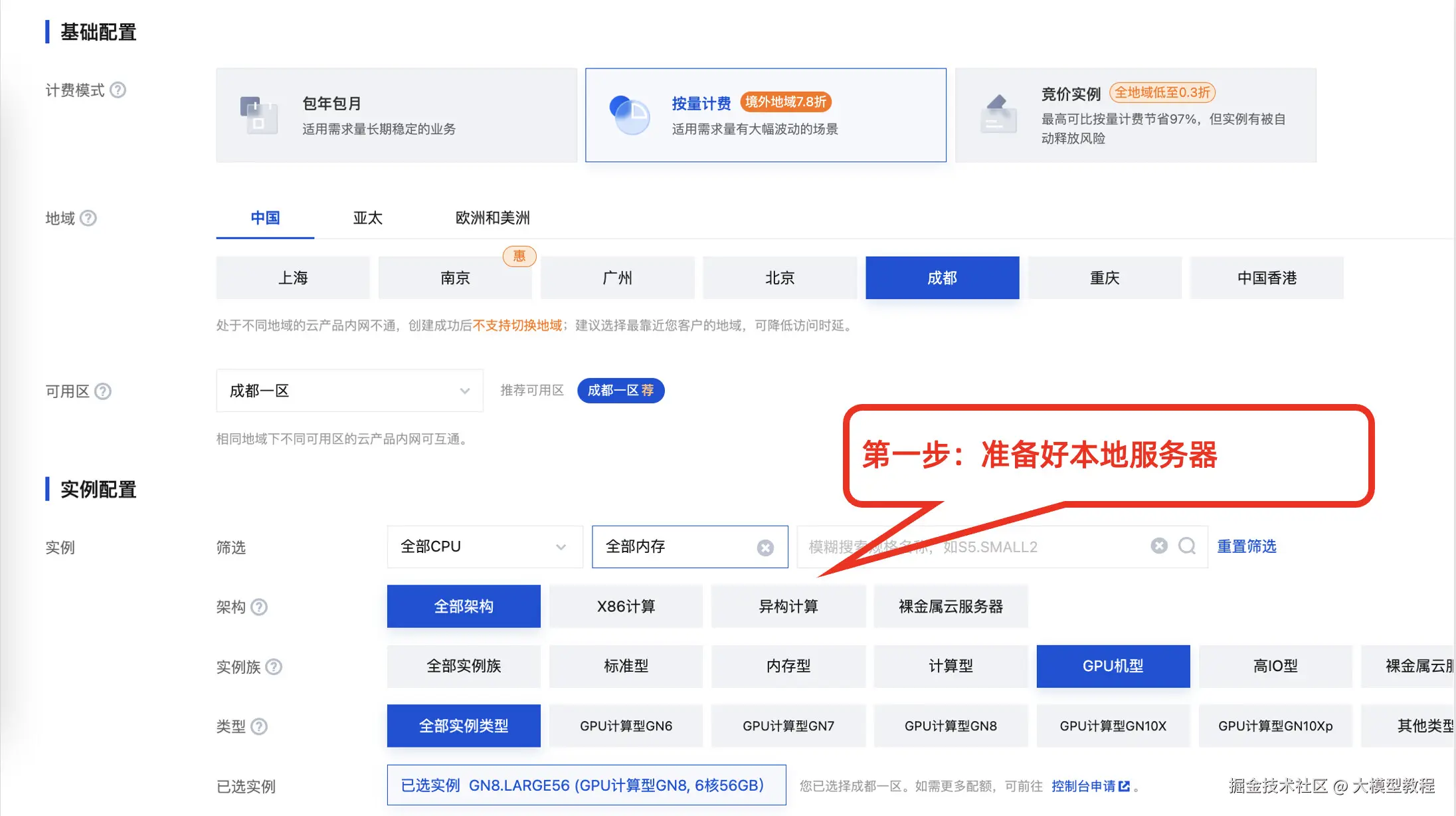Viewport: 1456px width, 816px height.
Task: Click help icon next to 架构
Action: pos(259,607)
